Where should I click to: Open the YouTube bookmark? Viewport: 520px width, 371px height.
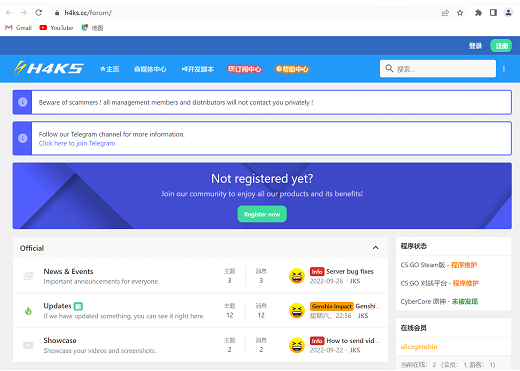pyautogui.click(x=56, y=28)
